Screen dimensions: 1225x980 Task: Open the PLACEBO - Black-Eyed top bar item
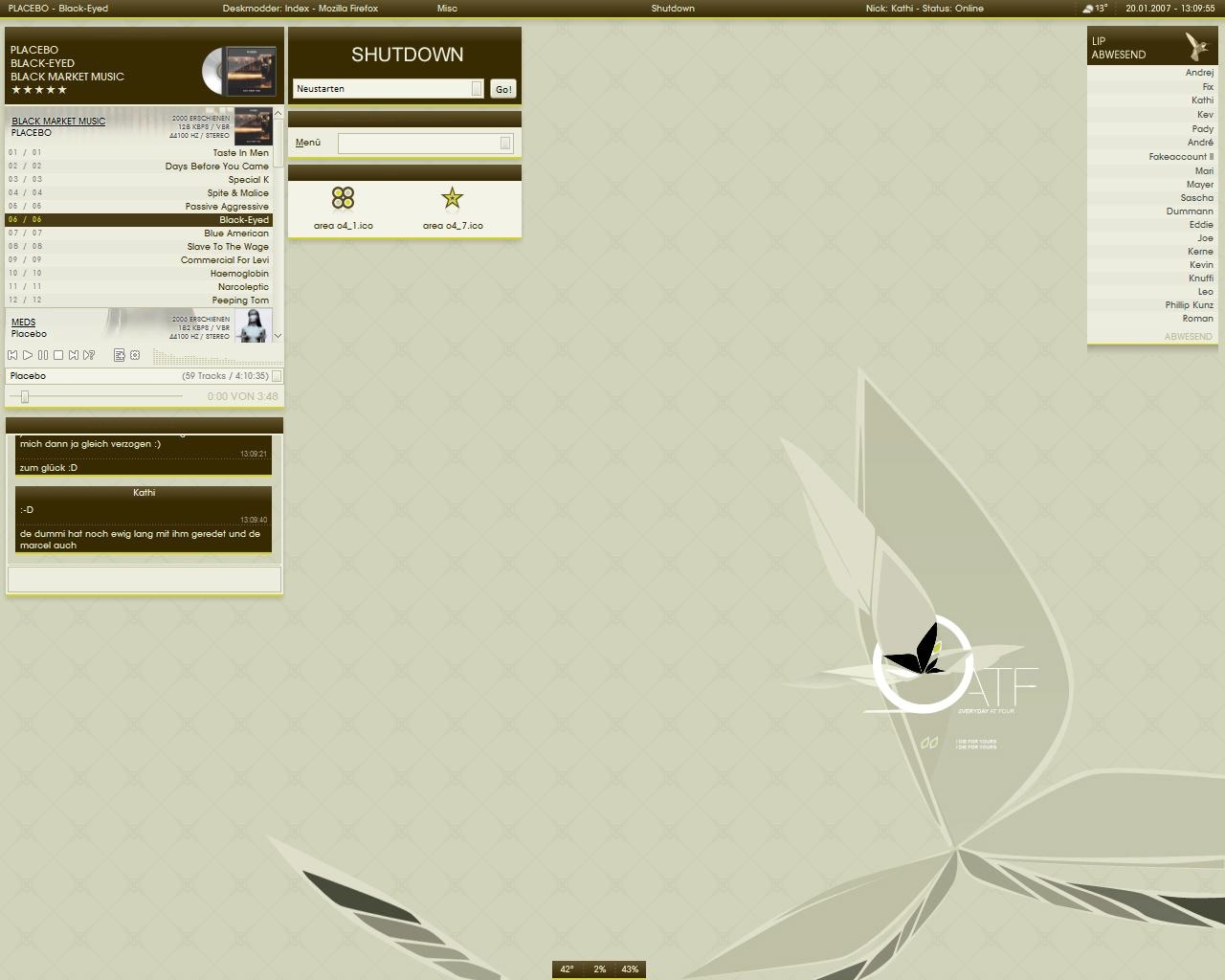(58, 8)
